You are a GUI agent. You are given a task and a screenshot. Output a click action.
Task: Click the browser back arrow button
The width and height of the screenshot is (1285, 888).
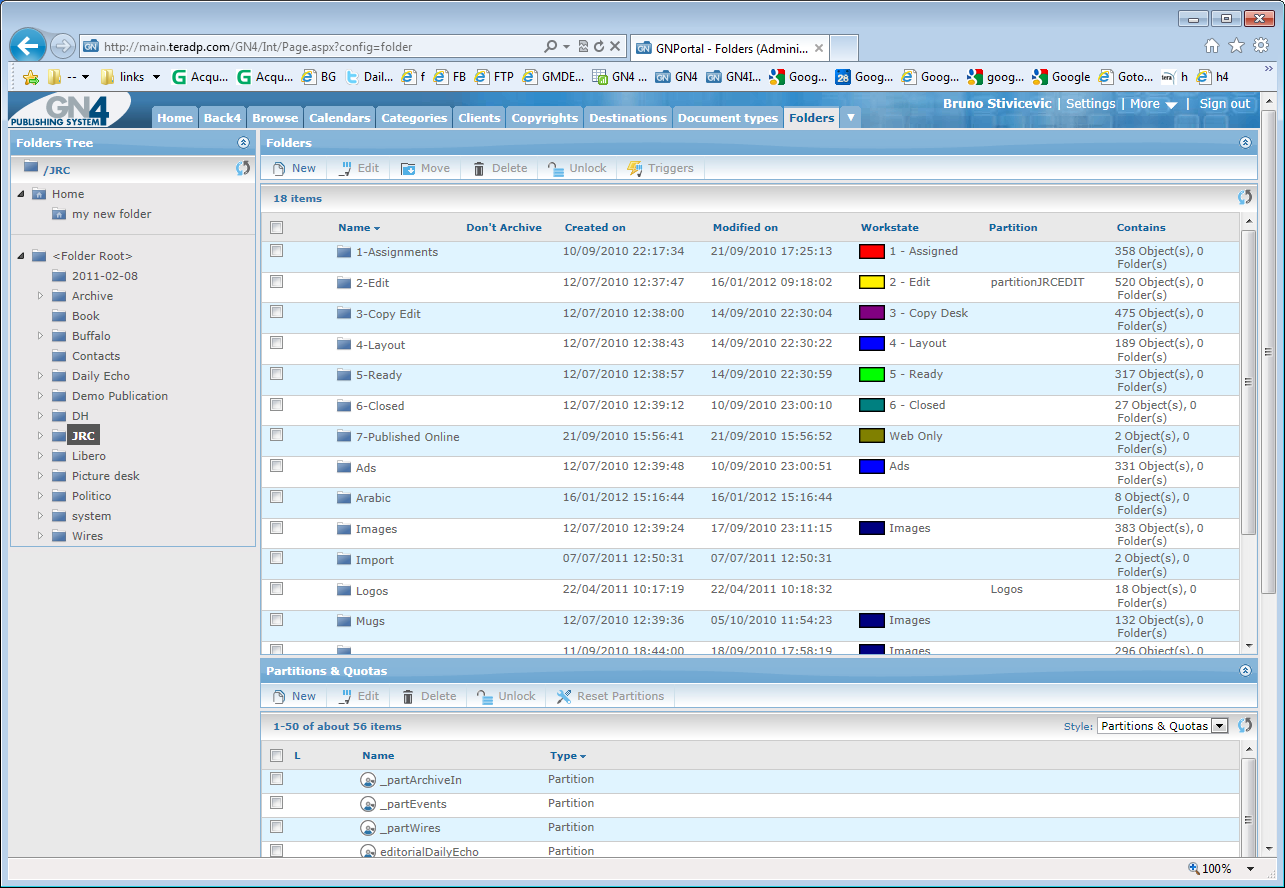pos(27,46)
